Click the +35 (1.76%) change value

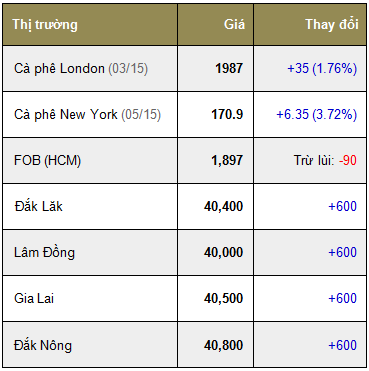point(322,68)
